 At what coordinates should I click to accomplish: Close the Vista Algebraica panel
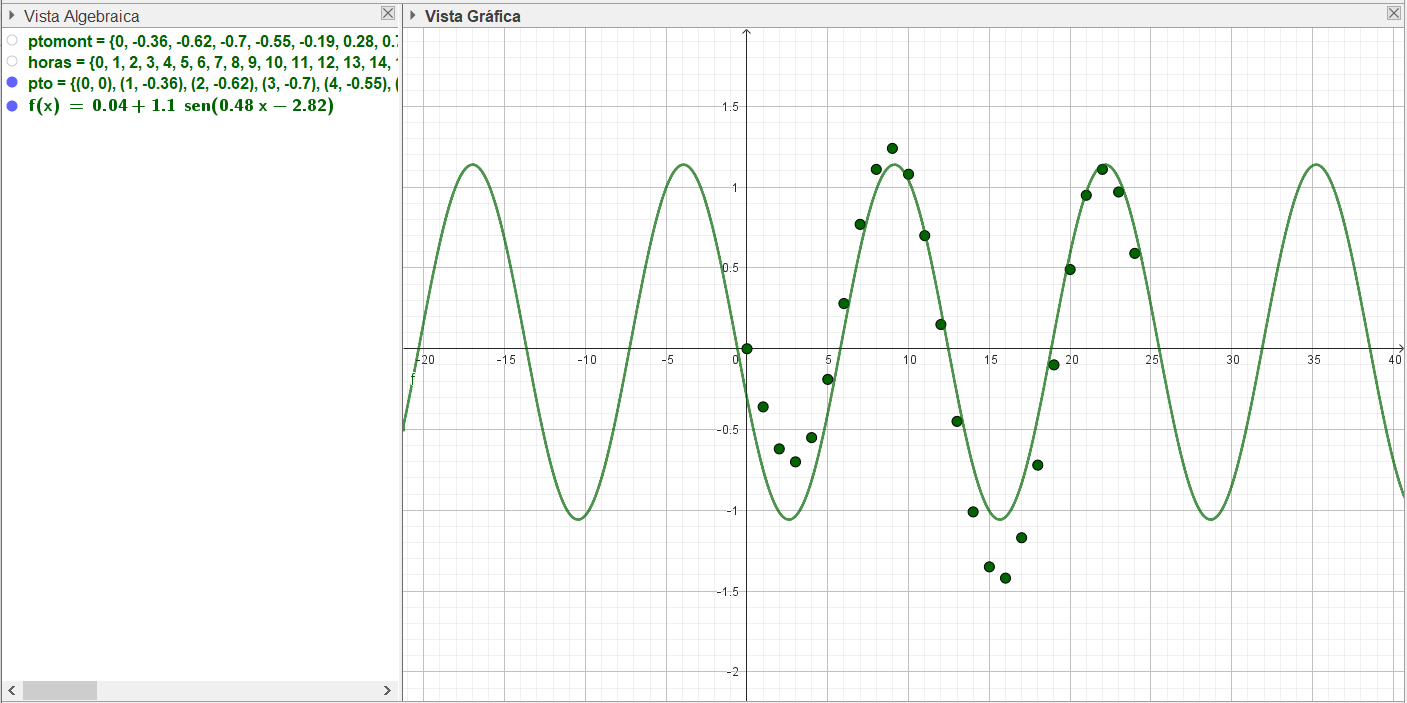coord(388,14)
